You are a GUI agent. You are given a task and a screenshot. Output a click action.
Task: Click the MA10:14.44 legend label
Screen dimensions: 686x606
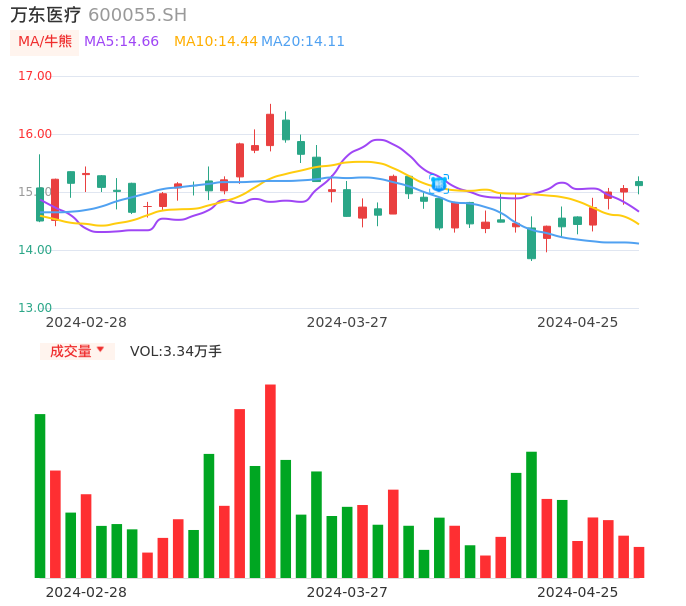click(216, 42)
